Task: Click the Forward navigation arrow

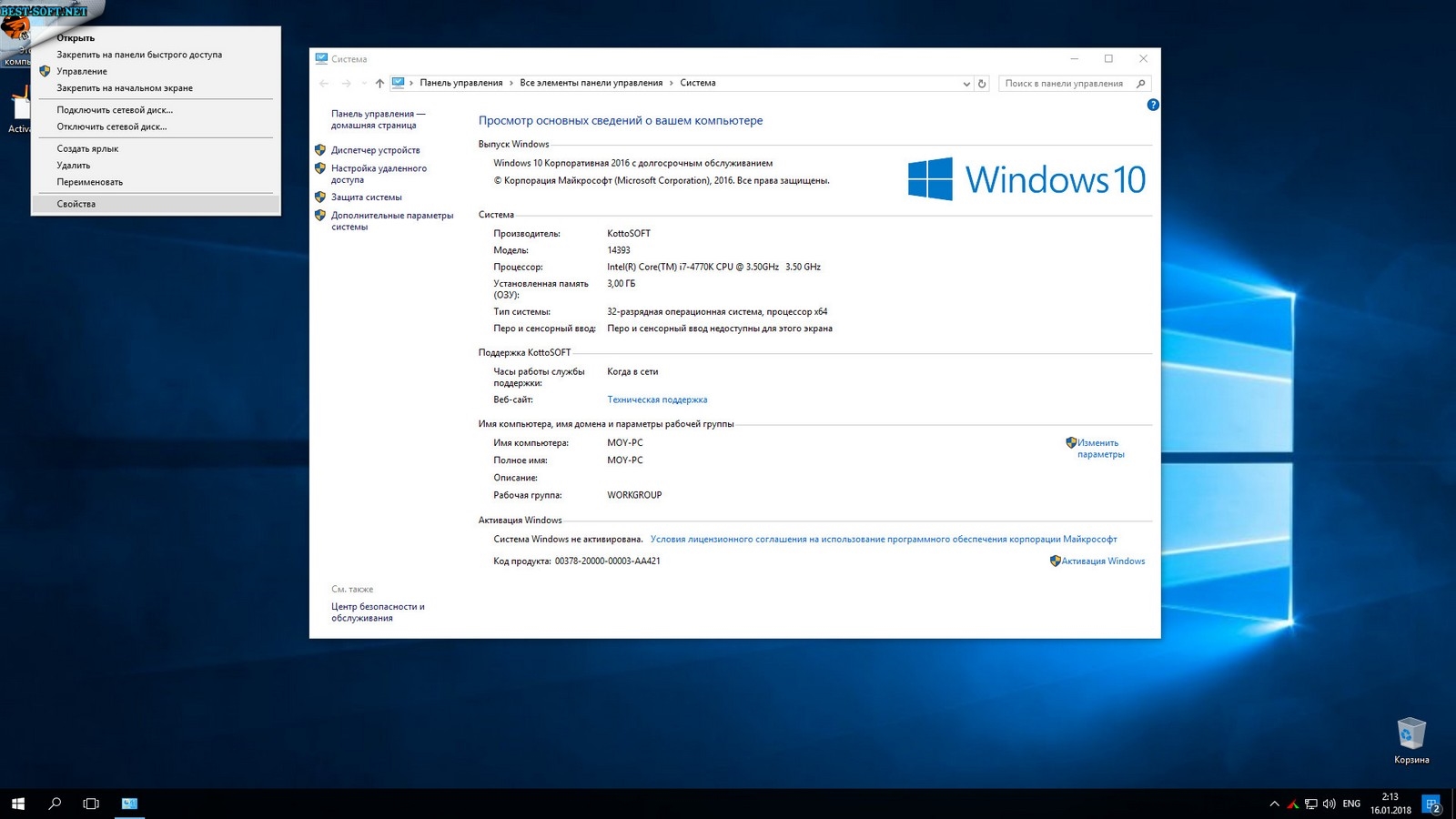Action: click(346, 83)
